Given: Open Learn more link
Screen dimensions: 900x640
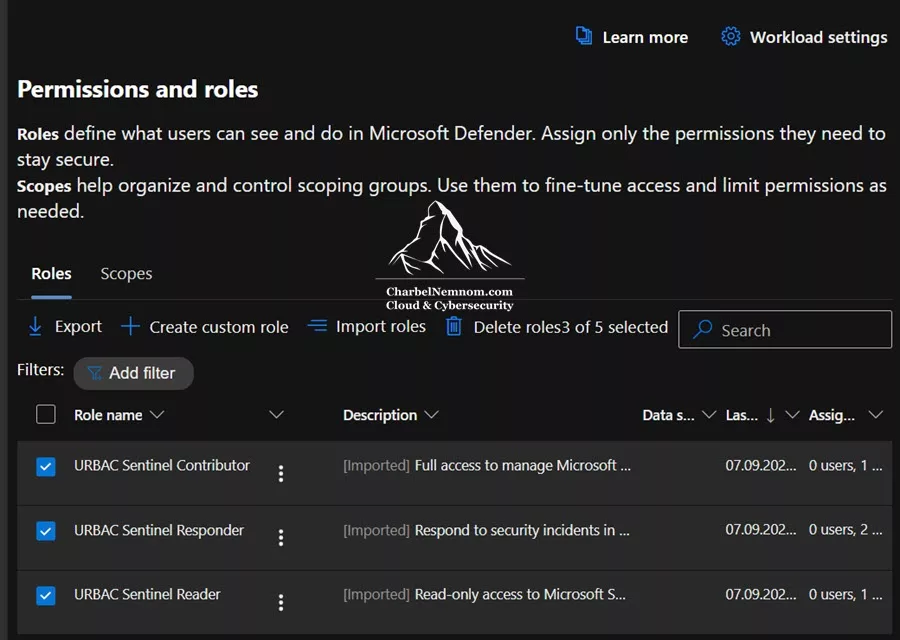Looking at the screenshot, I should tap(645, 37).
